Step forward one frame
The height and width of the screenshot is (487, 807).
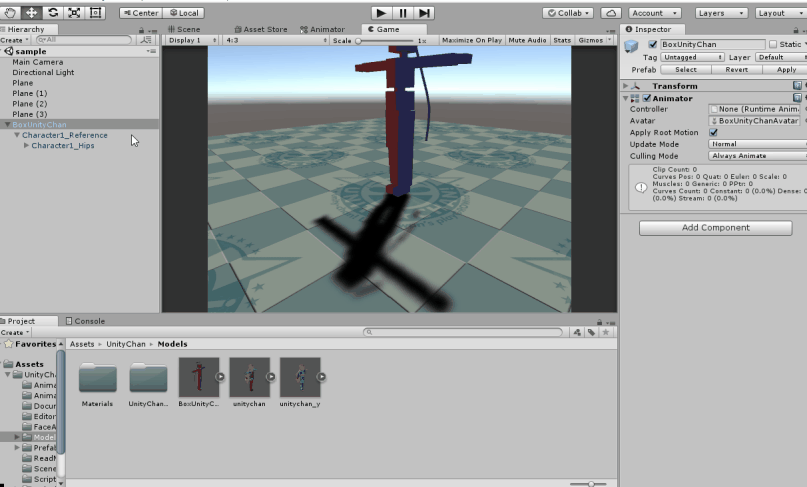tap(424, 13)
